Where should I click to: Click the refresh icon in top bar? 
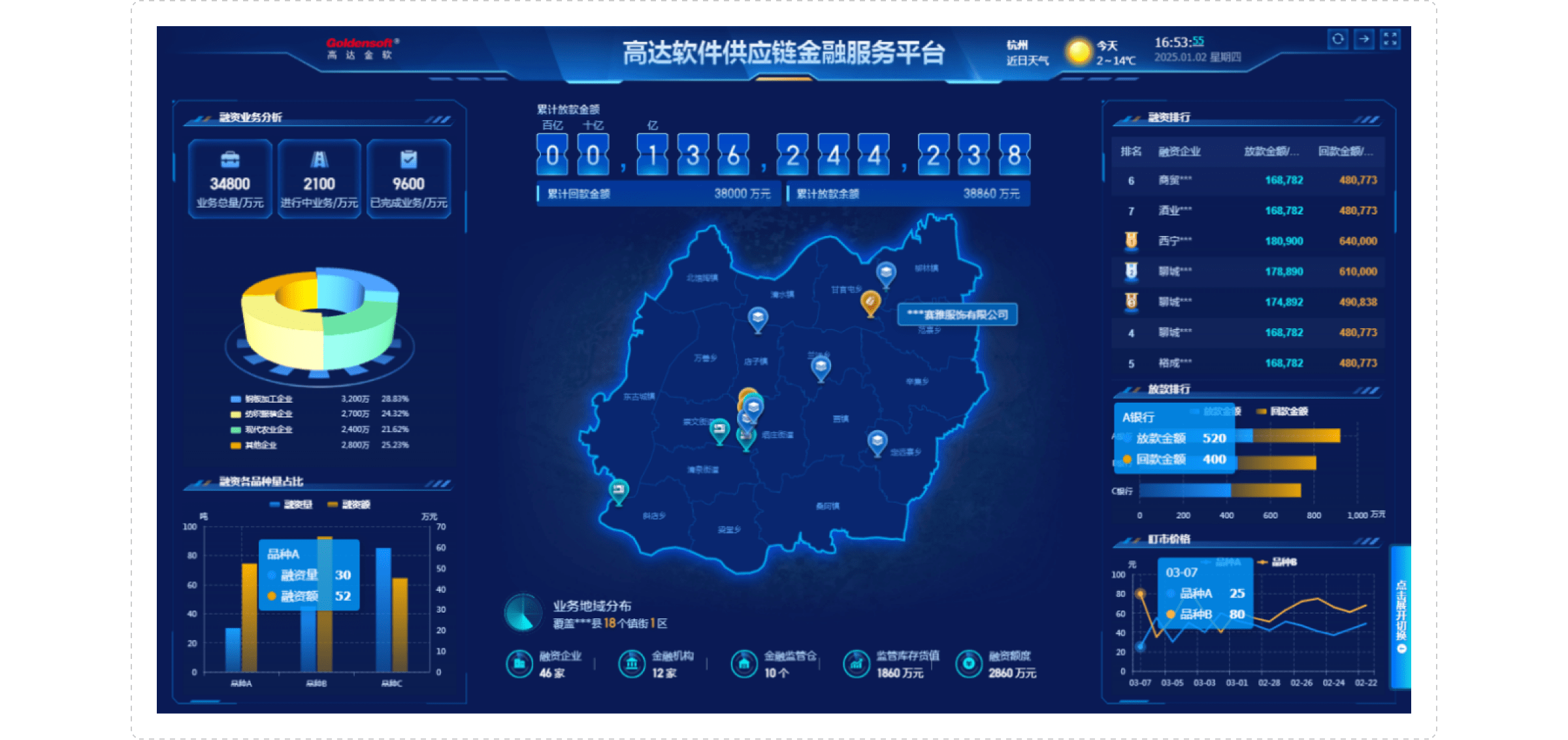[x=1337, y=39]
